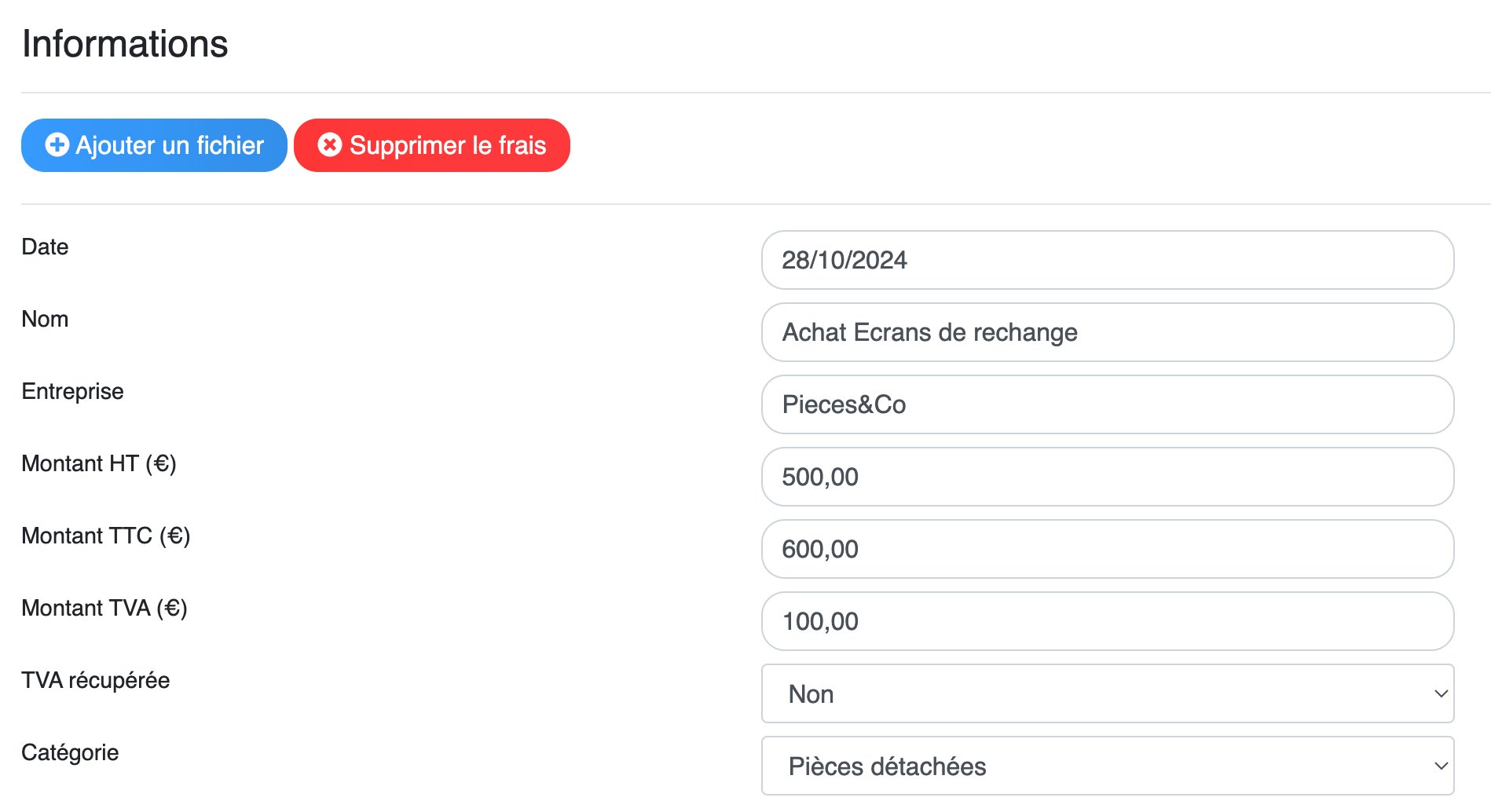Viewport: 1491px width, 812px height.
Task: Click the 'TVA récupérée' label
Action: [96, 680]
